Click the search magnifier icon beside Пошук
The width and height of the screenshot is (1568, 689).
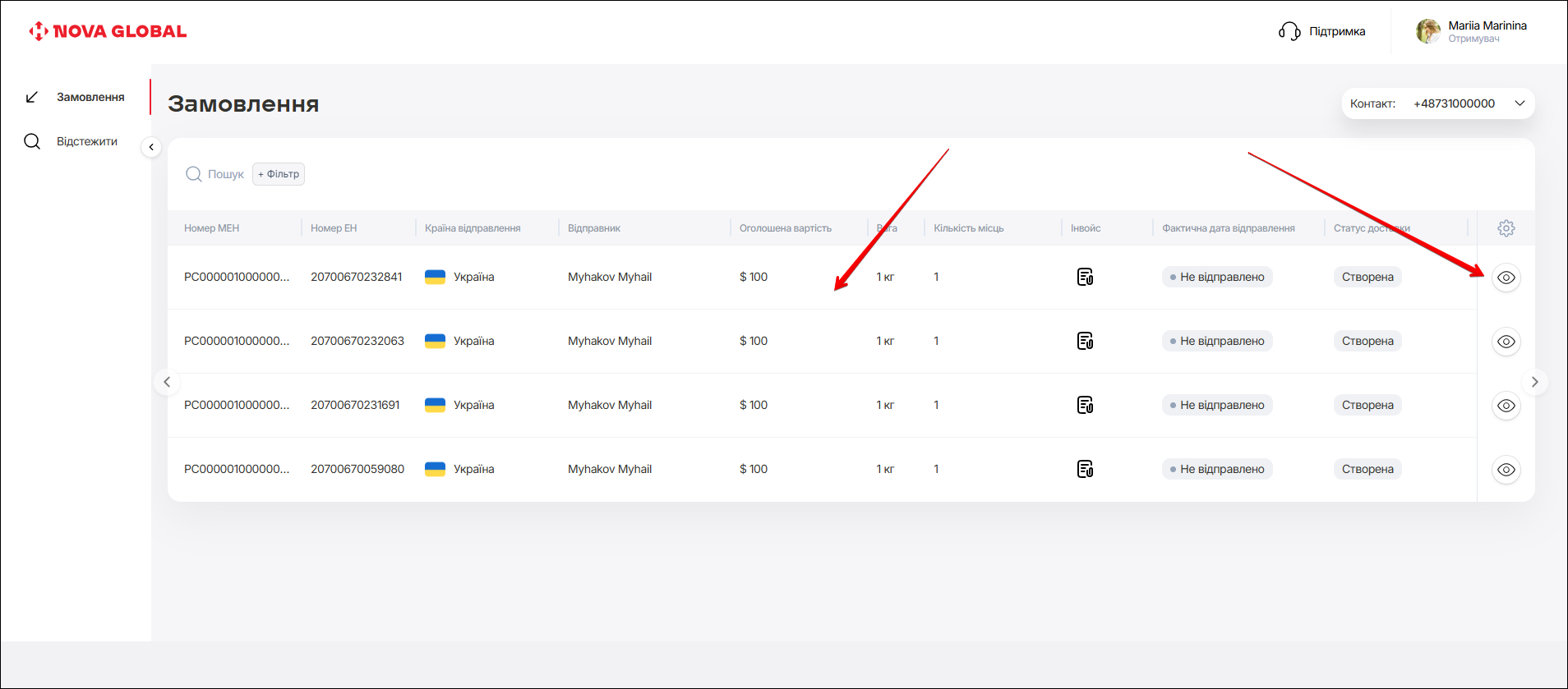(x=194, y=174)
